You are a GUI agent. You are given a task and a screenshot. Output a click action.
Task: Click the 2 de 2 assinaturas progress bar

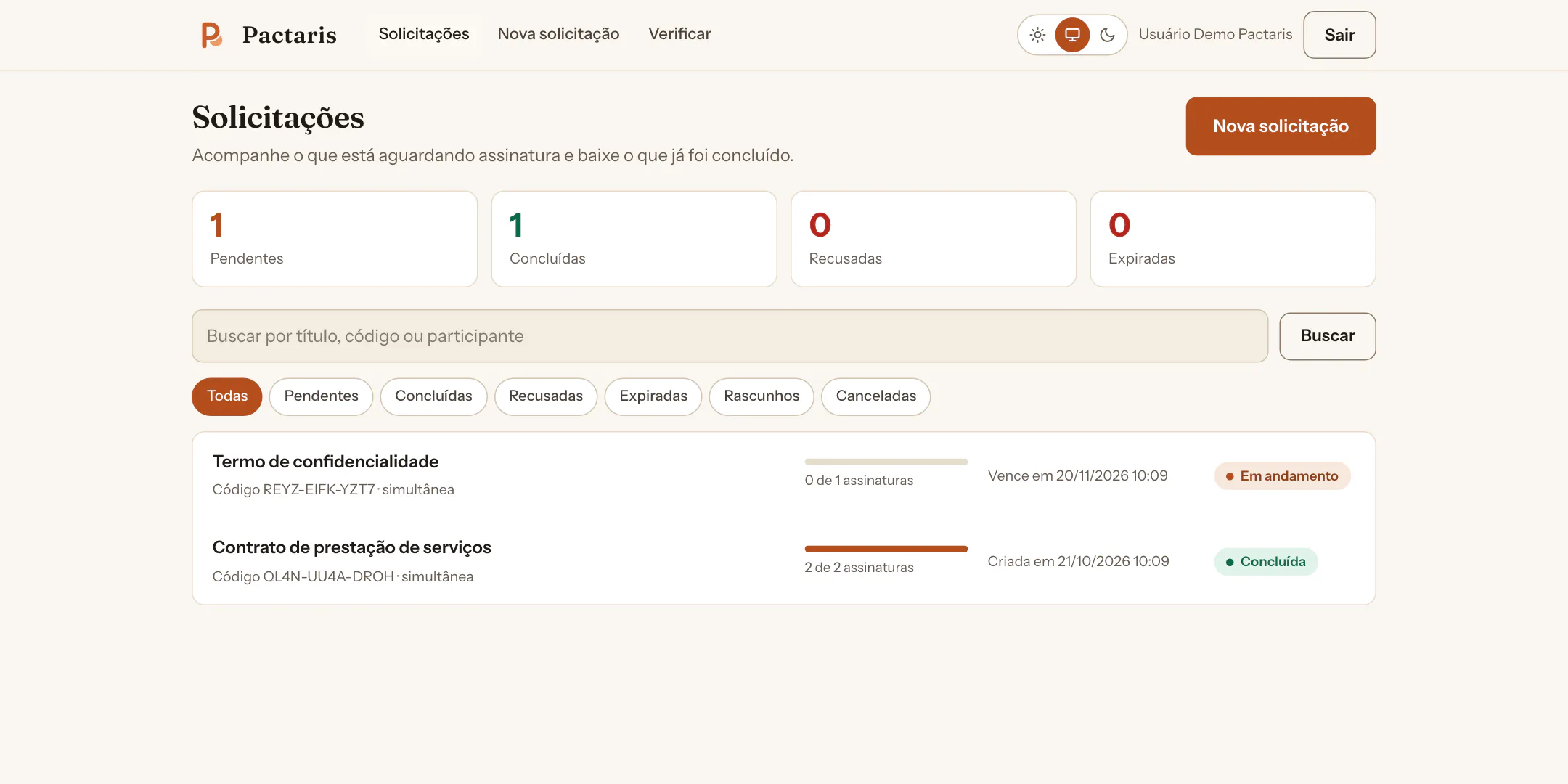[886, 549]
